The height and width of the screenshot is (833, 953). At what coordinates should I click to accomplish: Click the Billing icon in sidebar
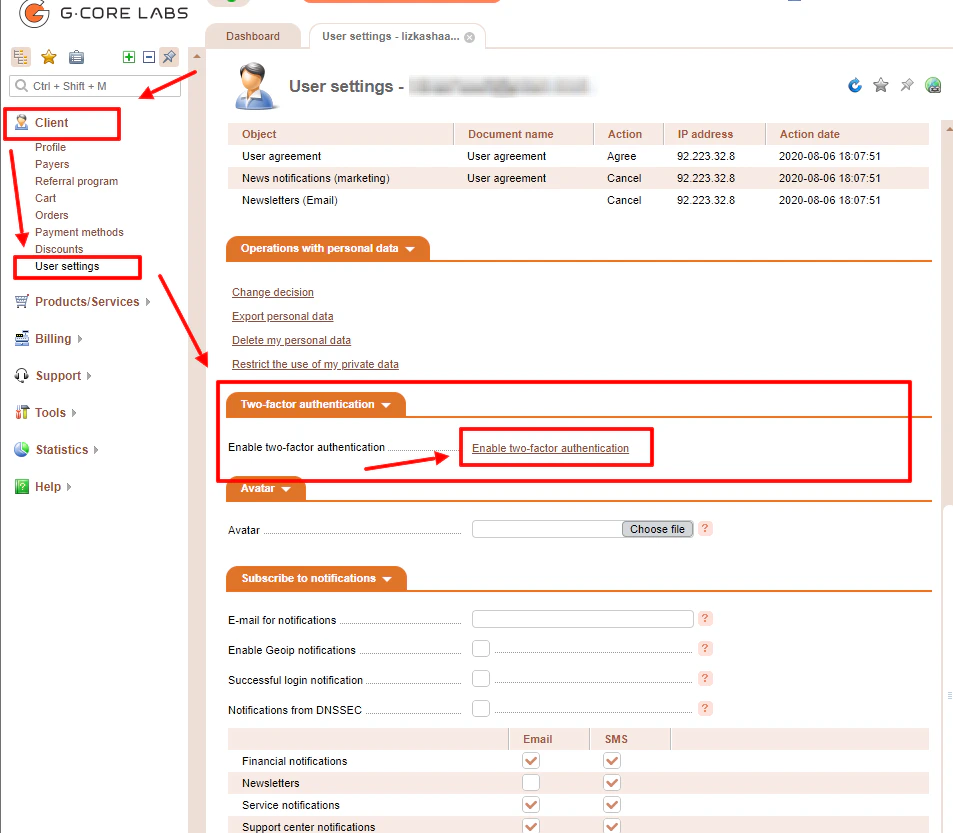click(21, 338)
